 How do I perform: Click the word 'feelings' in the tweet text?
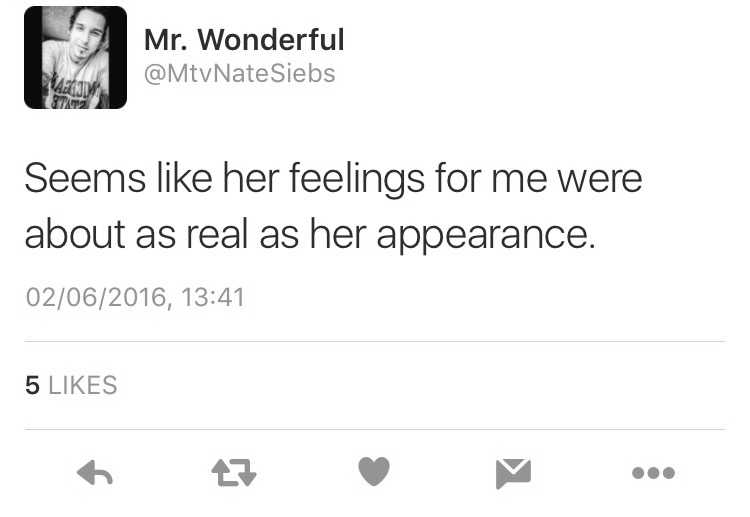357,179
